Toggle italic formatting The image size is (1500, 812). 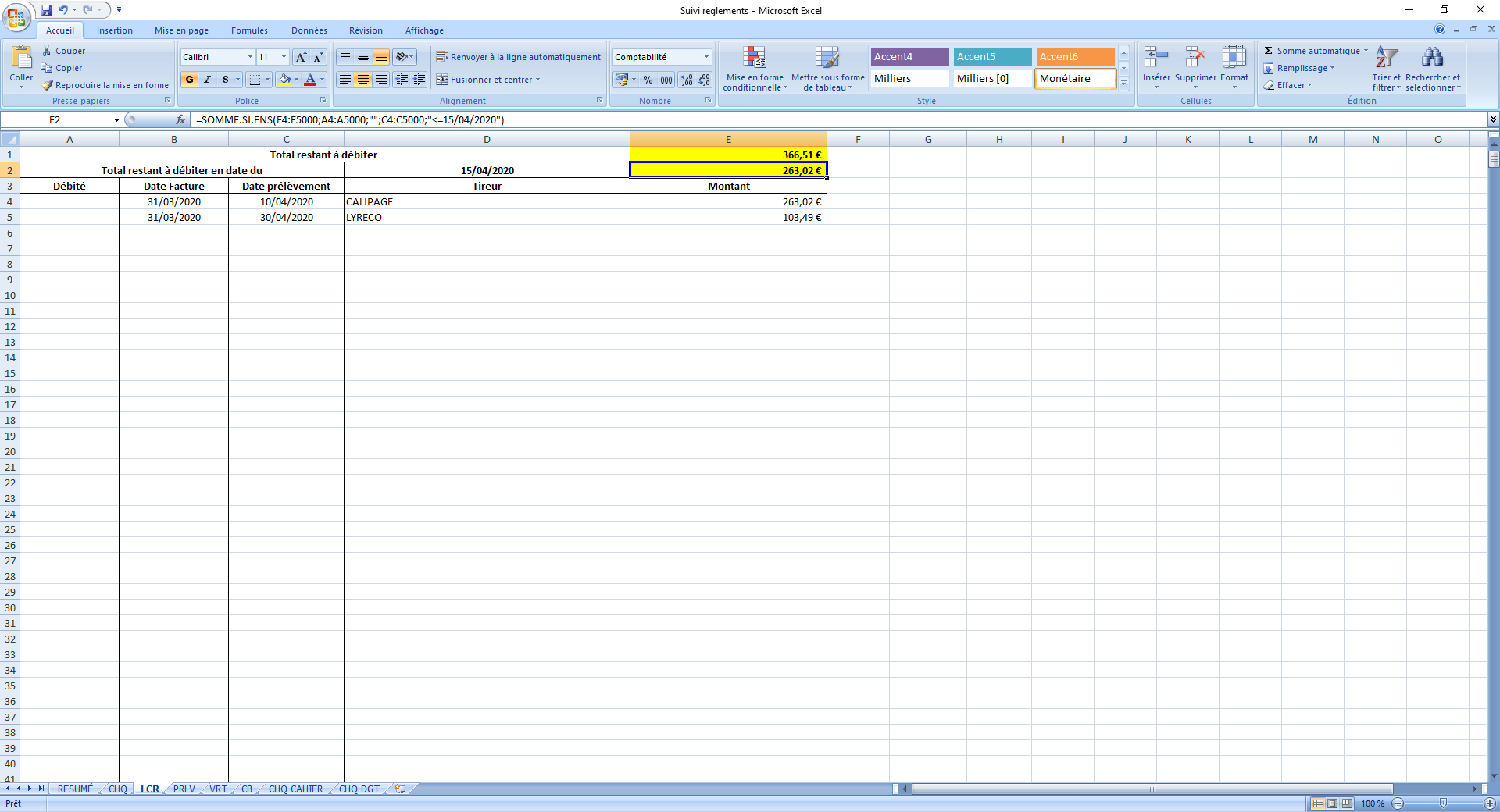[207, 80]
